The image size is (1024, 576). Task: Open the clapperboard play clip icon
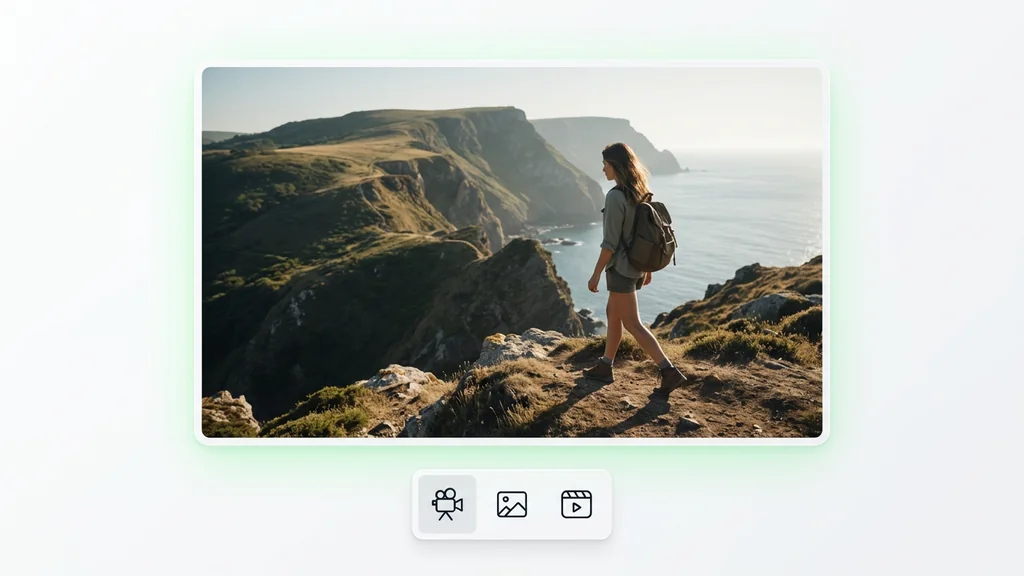coord(576,504)
